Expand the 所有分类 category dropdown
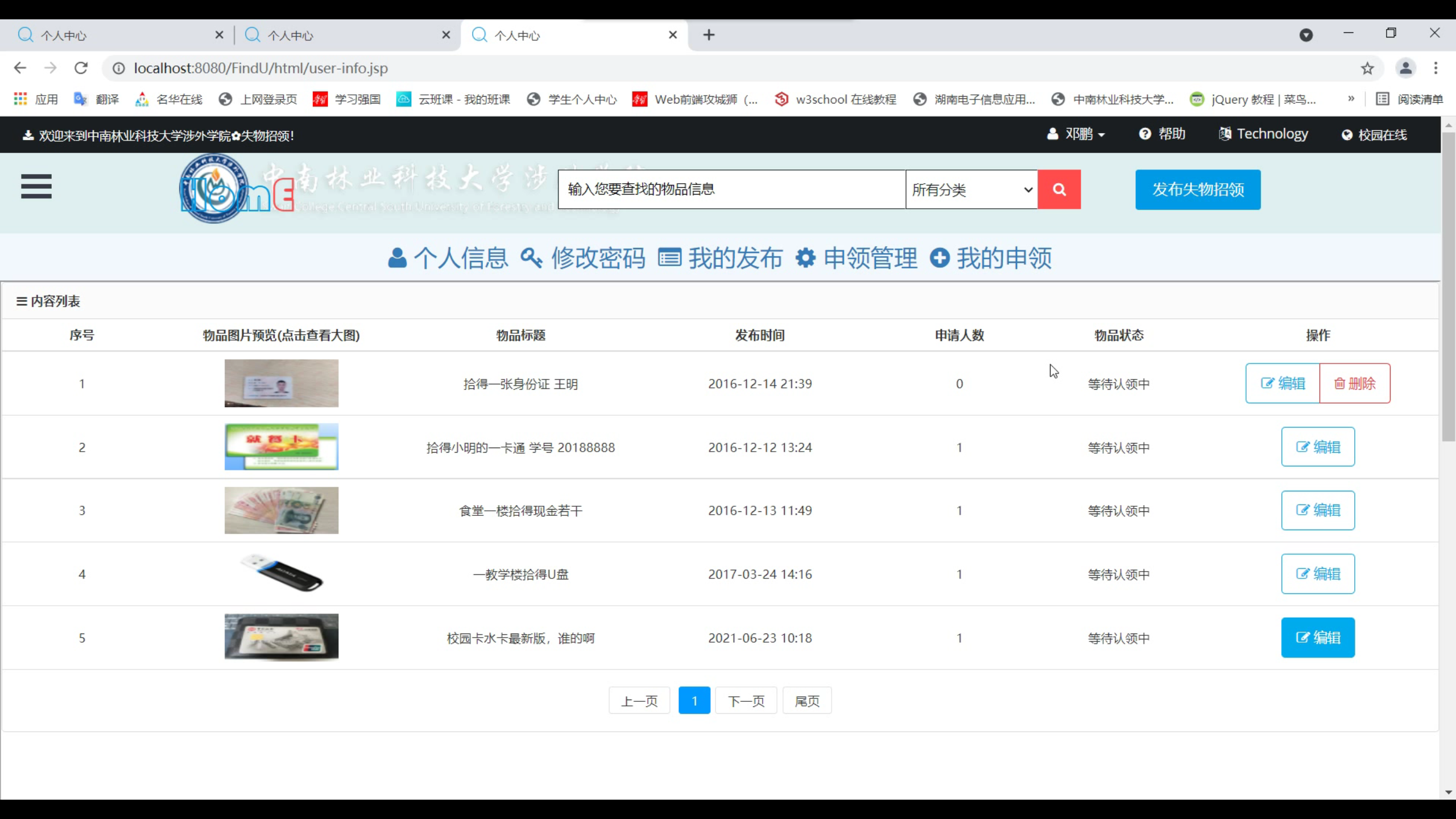The height and width of the screenshot is (819, 1456). pyautogui.click(x=971, y=189)
